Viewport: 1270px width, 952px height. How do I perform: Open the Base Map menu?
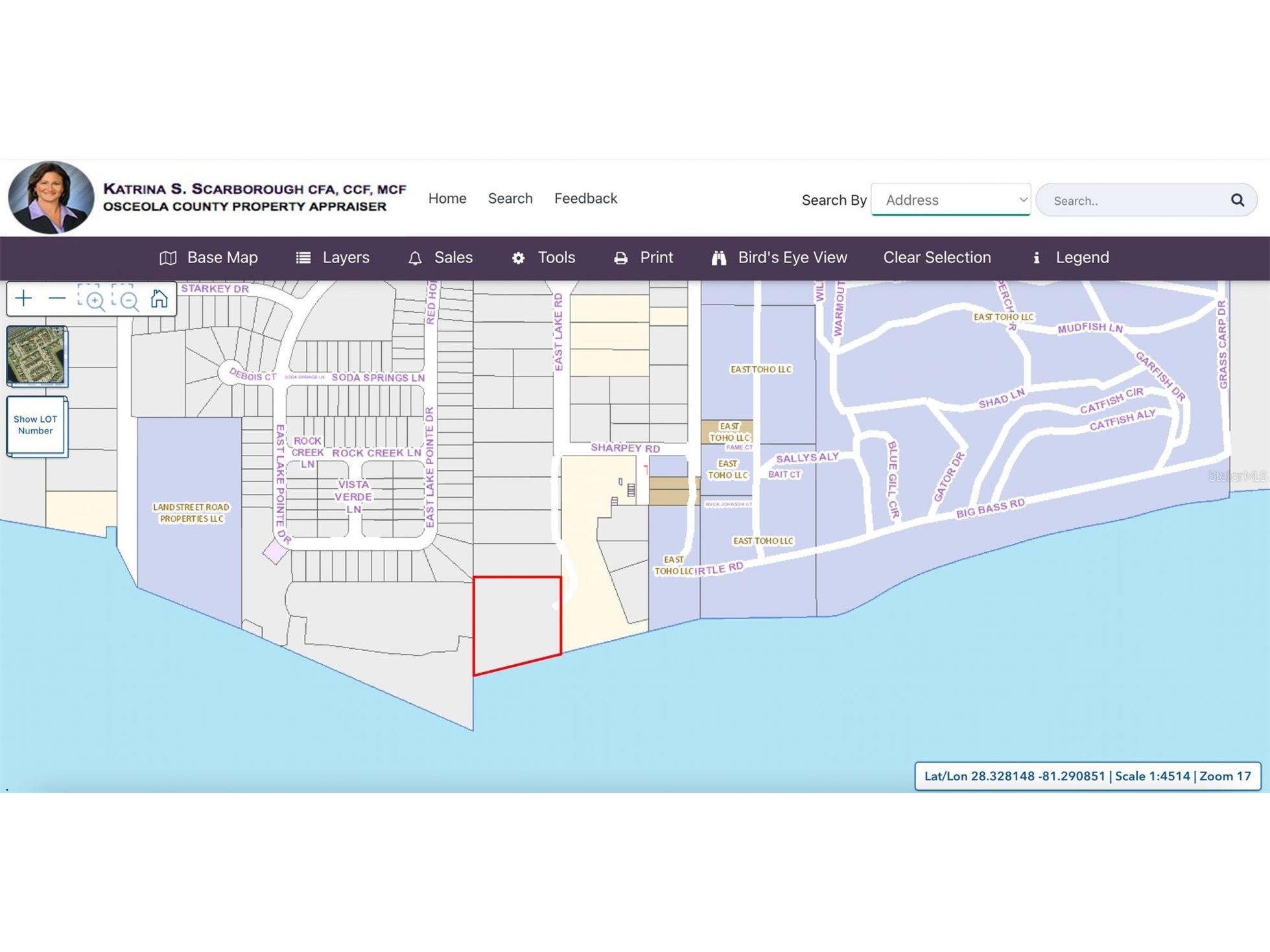coord(209,258)
